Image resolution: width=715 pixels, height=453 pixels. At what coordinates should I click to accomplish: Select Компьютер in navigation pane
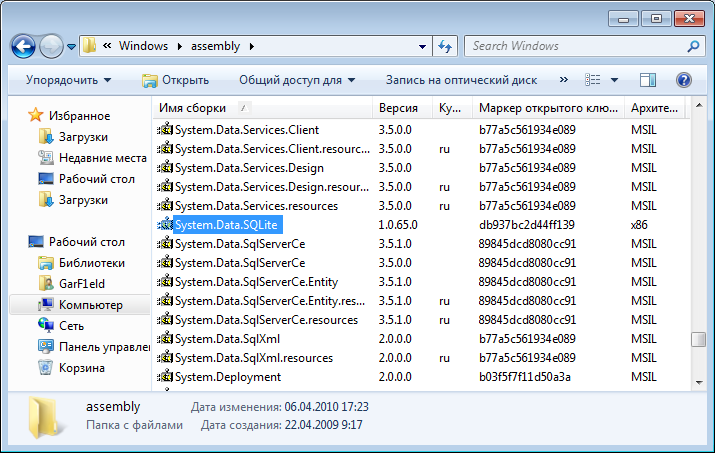pyautogui.click(x=81, y=305)
